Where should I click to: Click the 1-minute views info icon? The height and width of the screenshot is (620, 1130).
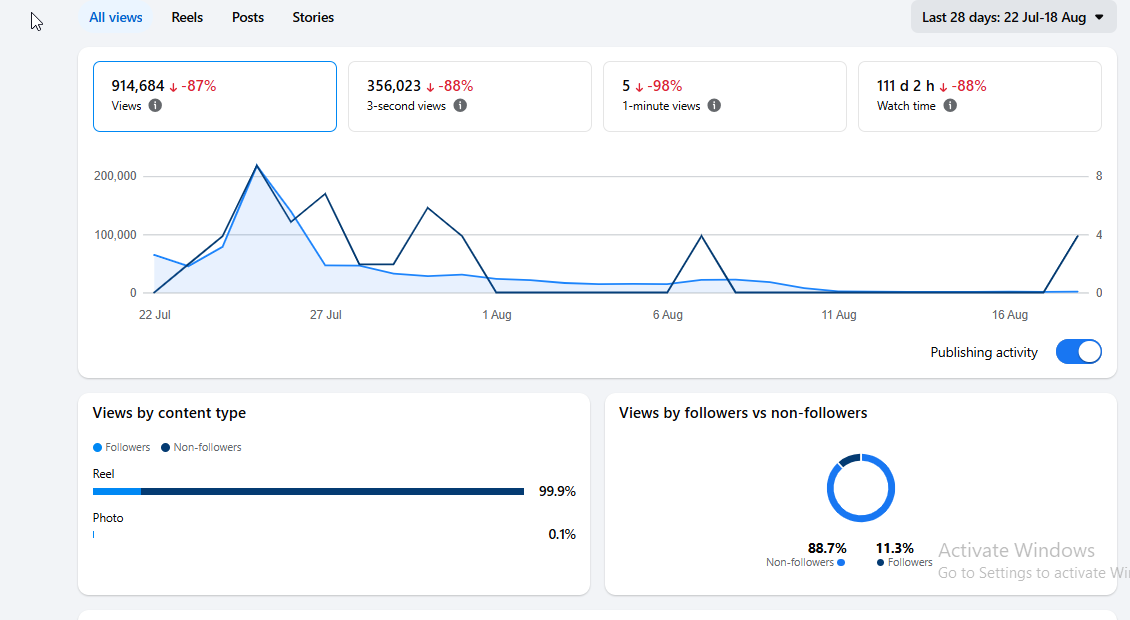714,105
